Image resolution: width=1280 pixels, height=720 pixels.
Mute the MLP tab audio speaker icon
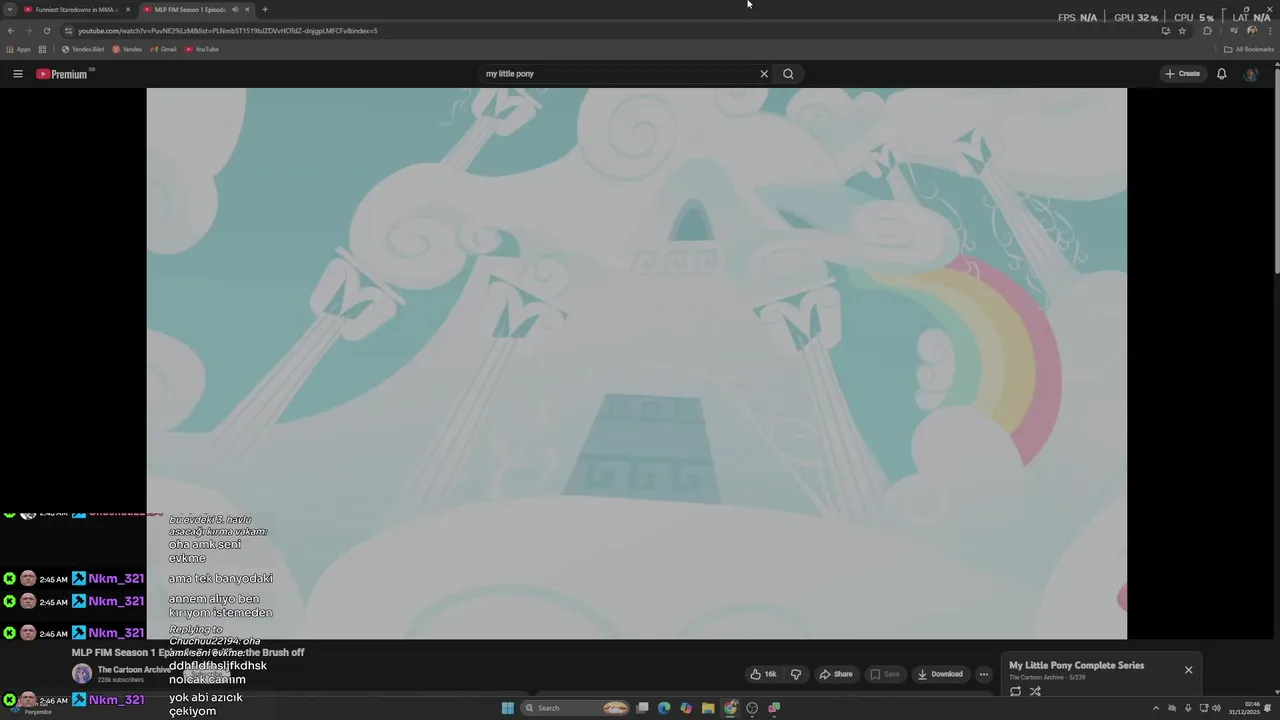[x=235, y=10]
